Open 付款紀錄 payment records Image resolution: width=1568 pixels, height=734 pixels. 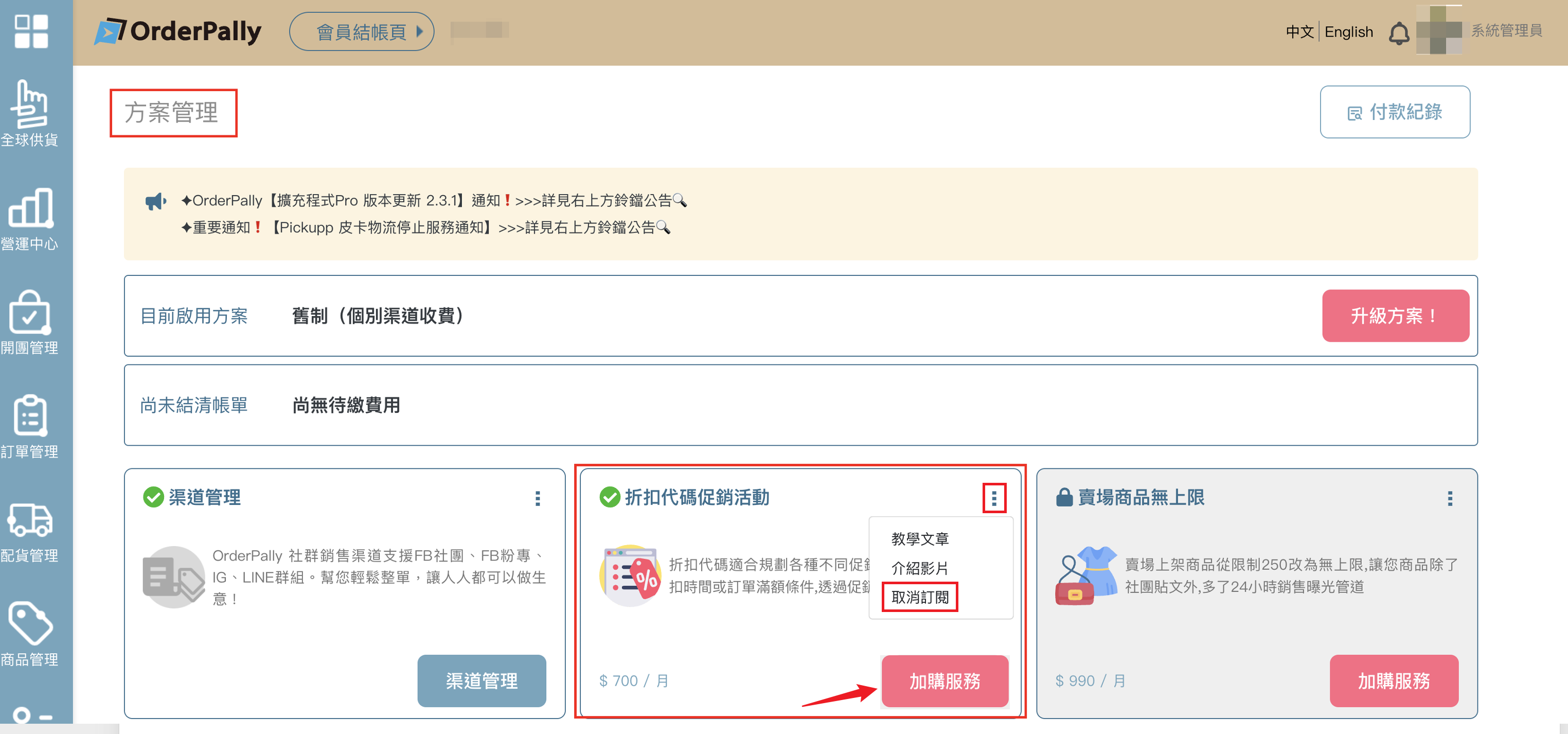pyautogui.click(x=1395, y=112)
